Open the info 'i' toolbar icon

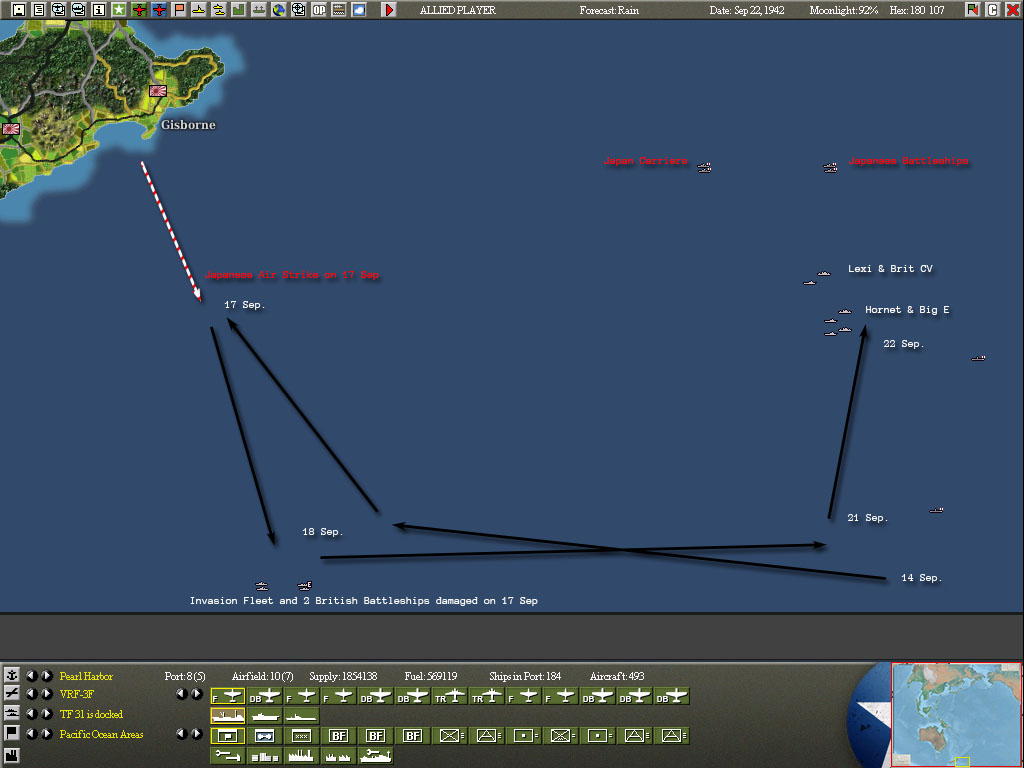(99, 10)
